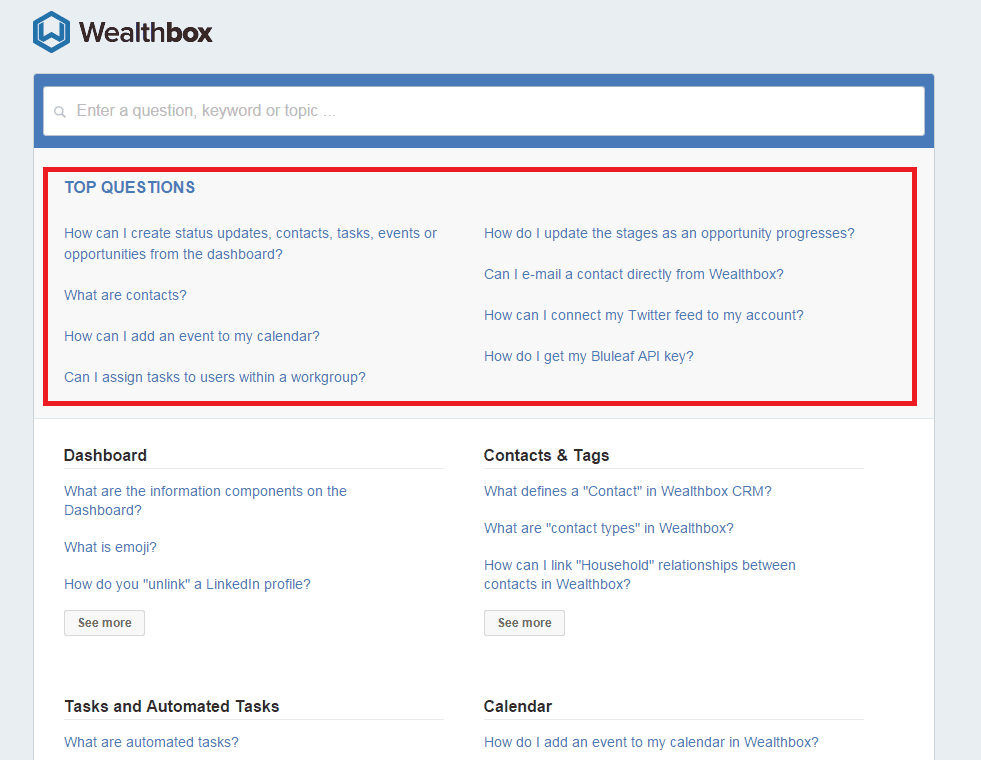The width and height of the screenshot is (981, 760).
Task: Click the Dashboard section heading
Action: pyautogui.click(x=105, y=455)
